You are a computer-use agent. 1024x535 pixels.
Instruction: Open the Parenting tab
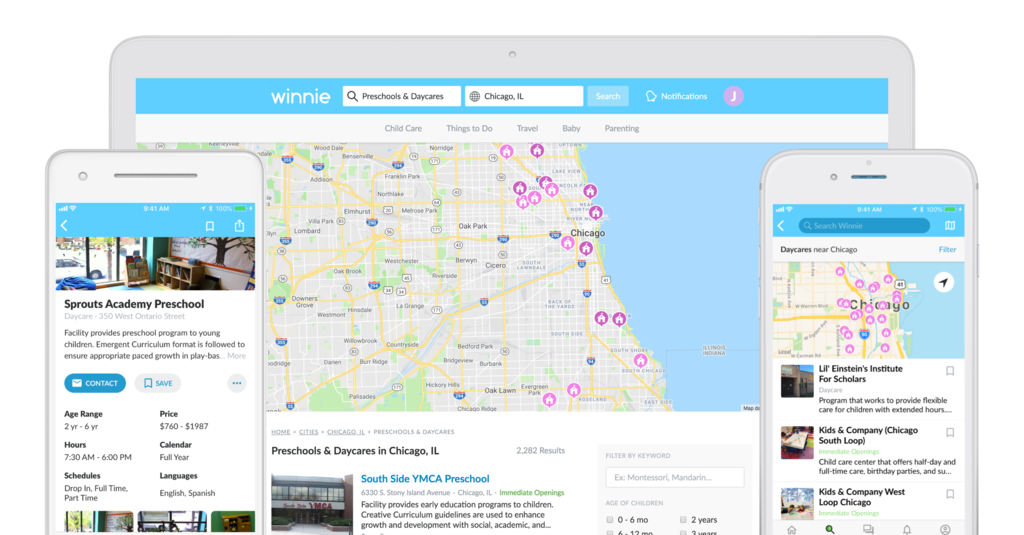tap(622, 129)
